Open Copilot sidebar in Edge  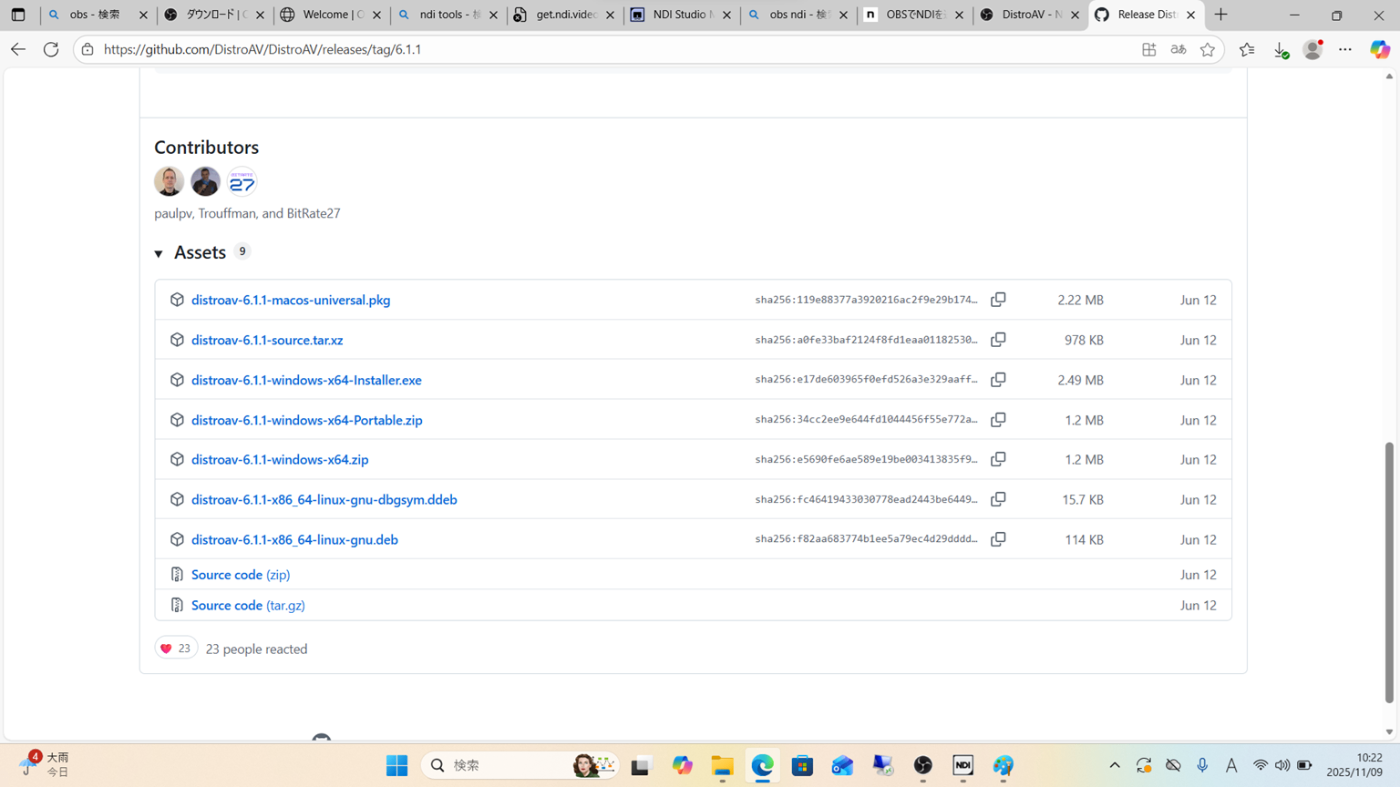click(x=1380, y=49)
